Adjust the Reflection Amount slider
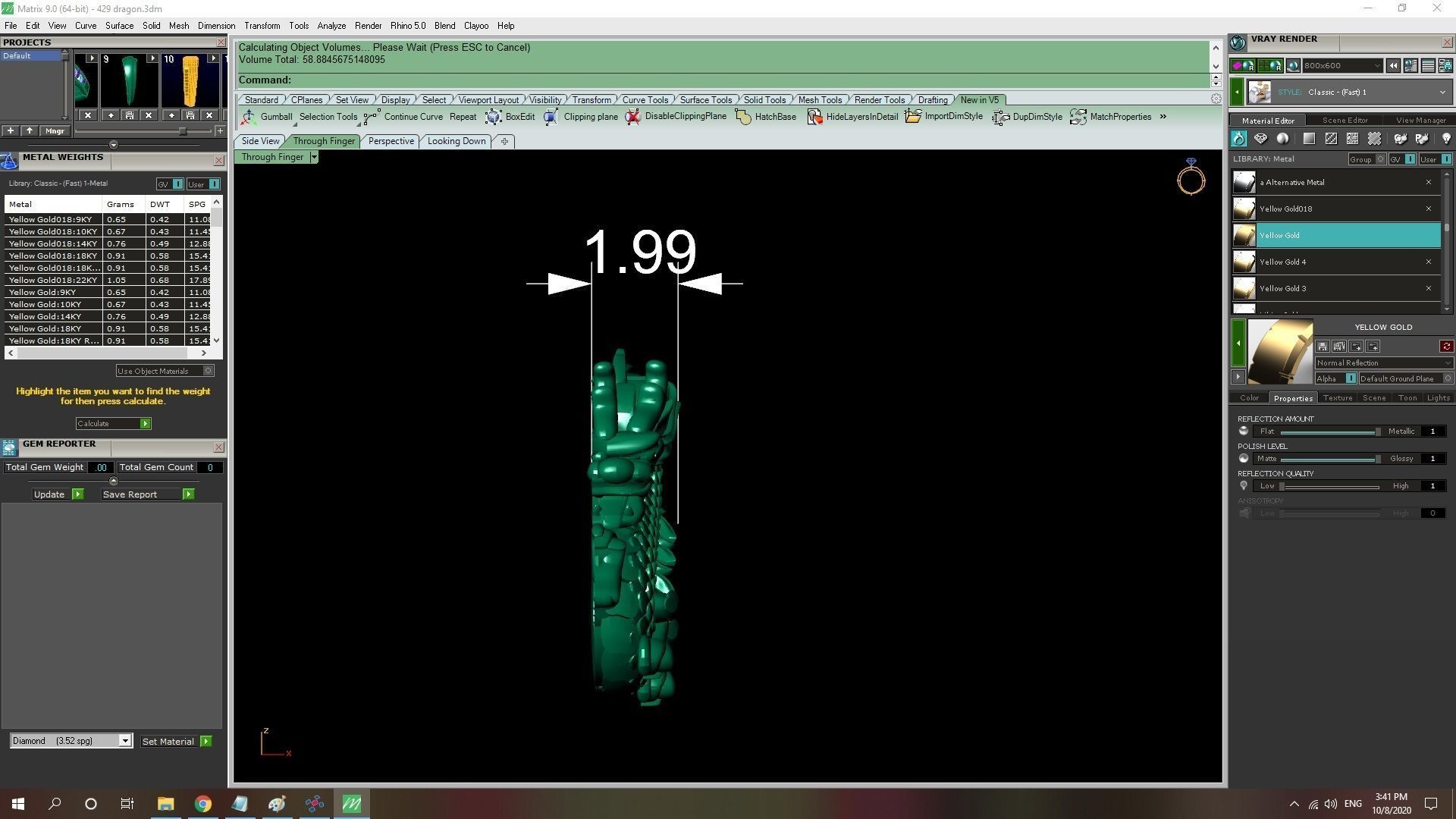Viewport: 1456px width, 819px height. 1377,431
